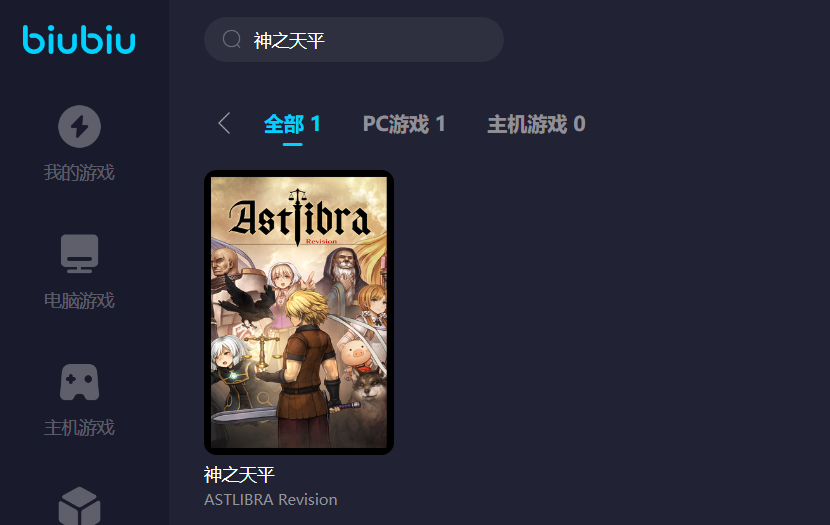830x525 pixels.
Task: Select the 主机游戏 sidebar label
Action: coord(79,428)
